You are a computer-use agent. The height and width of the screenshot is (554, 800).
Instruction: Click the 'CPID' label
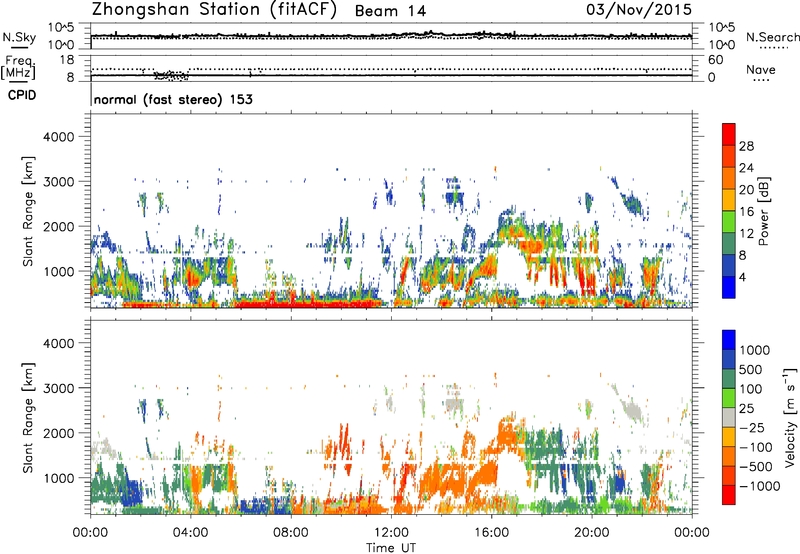(22, 95)
